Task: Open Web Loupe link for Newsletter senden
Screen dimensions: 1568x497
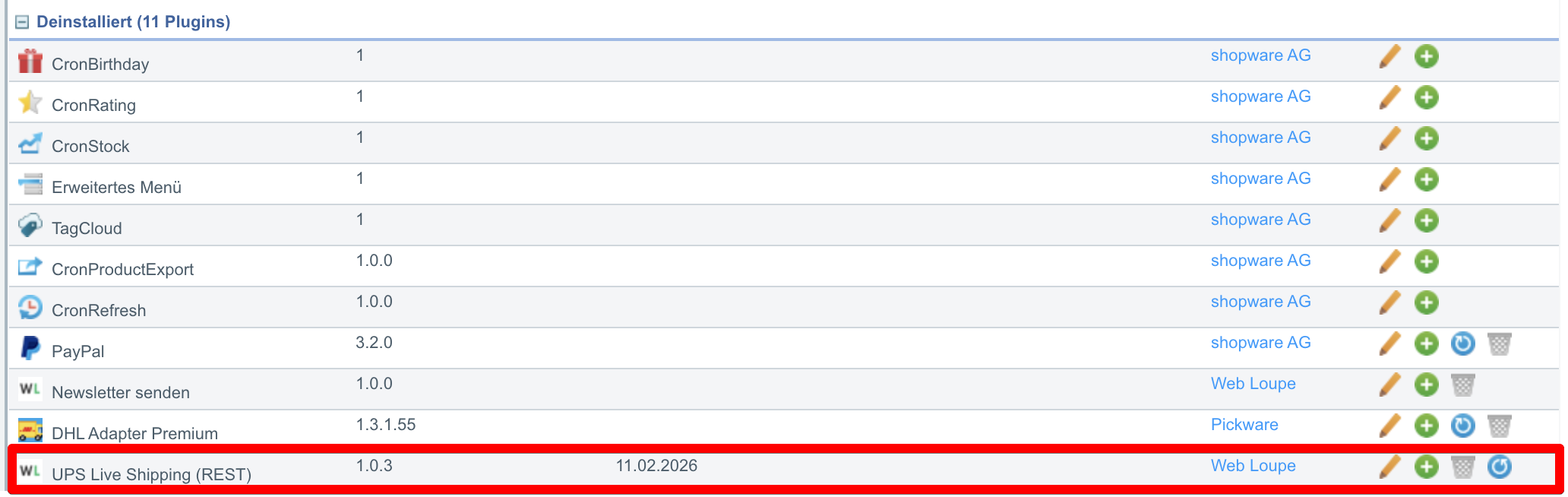Action: [1253, 384]
